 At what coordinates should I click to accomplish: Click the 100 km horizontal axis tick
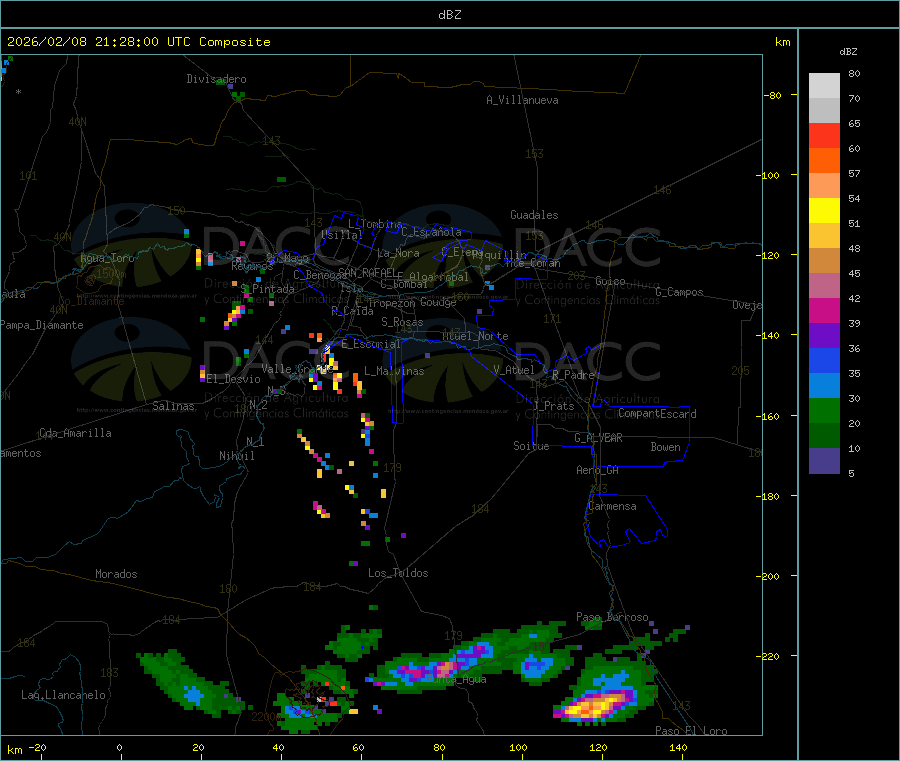518,748
